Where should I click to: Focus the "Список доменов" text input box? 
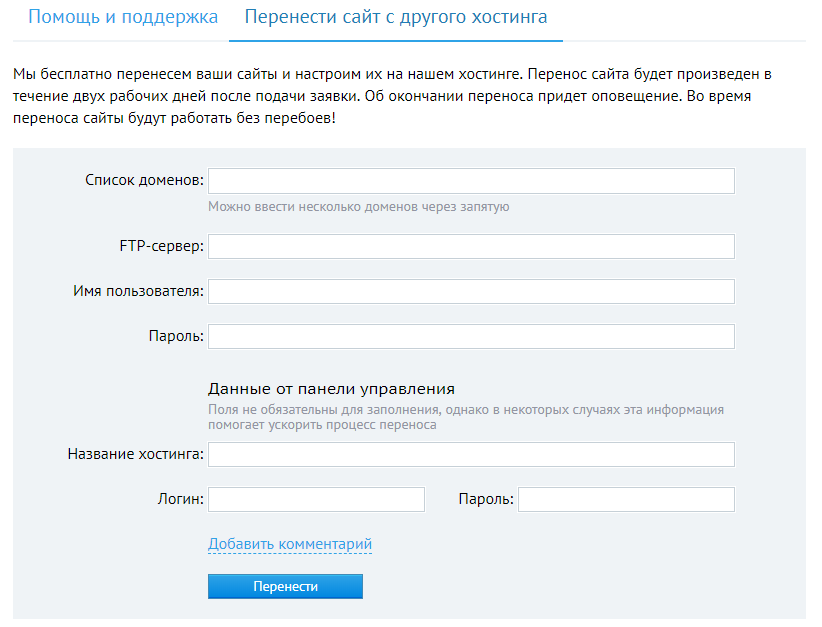(x=471, y=181)
